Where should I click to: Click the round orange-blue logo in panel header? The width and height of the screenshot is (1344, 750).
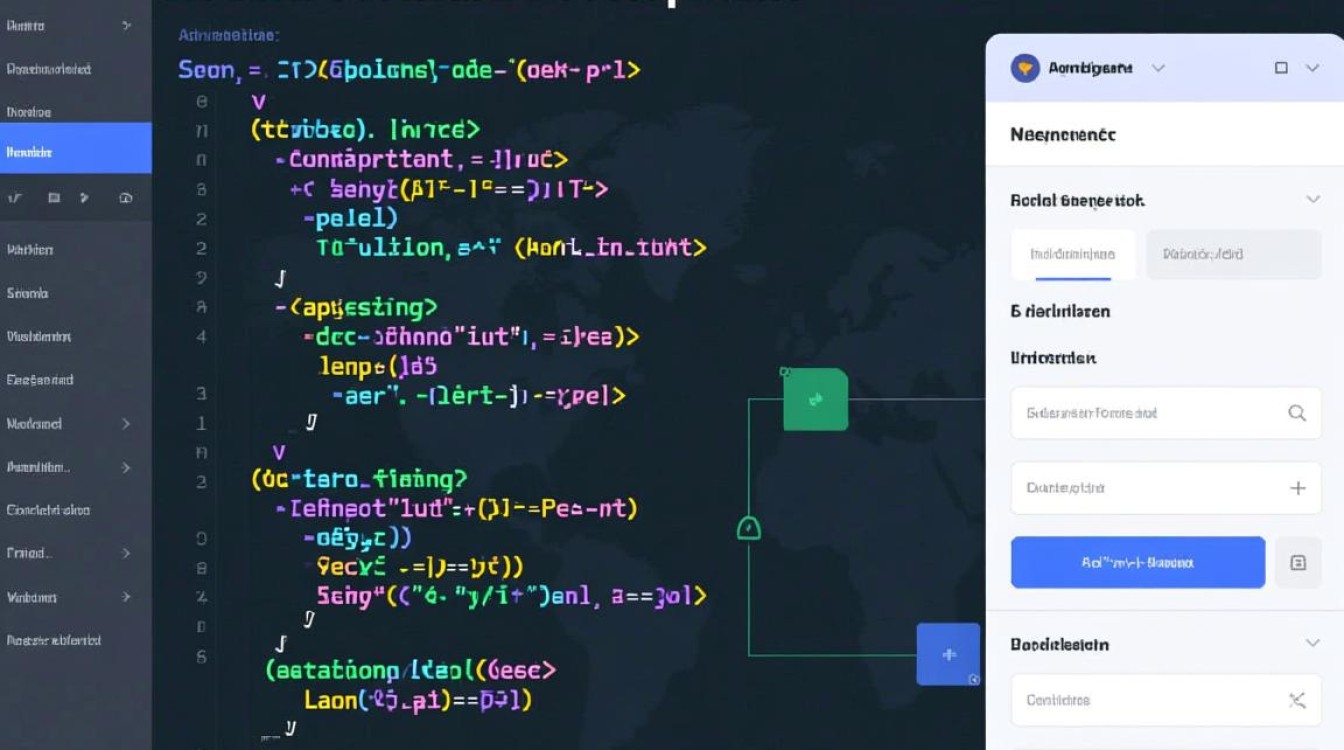(x=1025, y=68)
